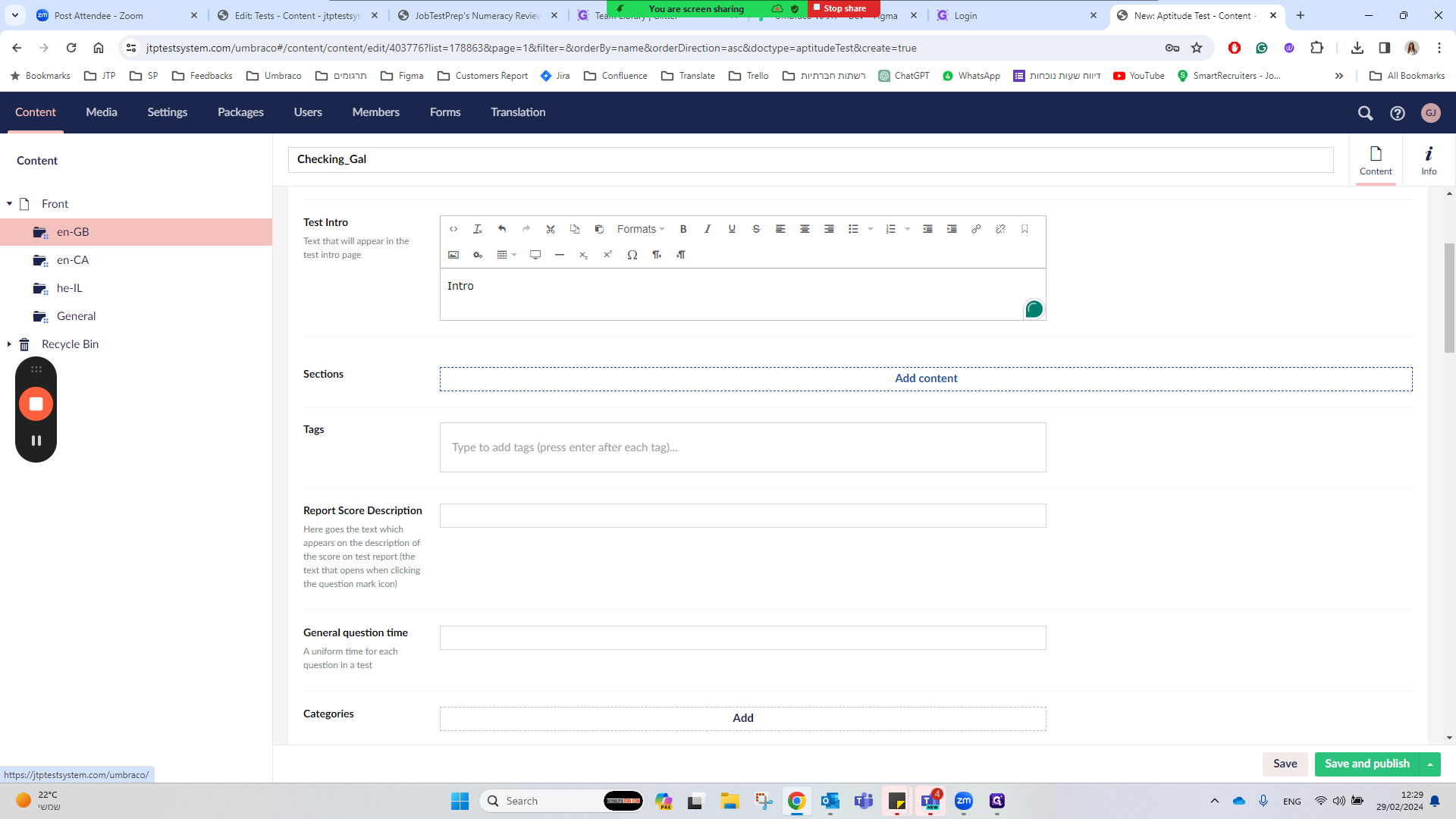Screen dimensions: 1456x819
Task: Save the Checking_Gal test
Action: pyautogui.click(x=1285, y=764)
